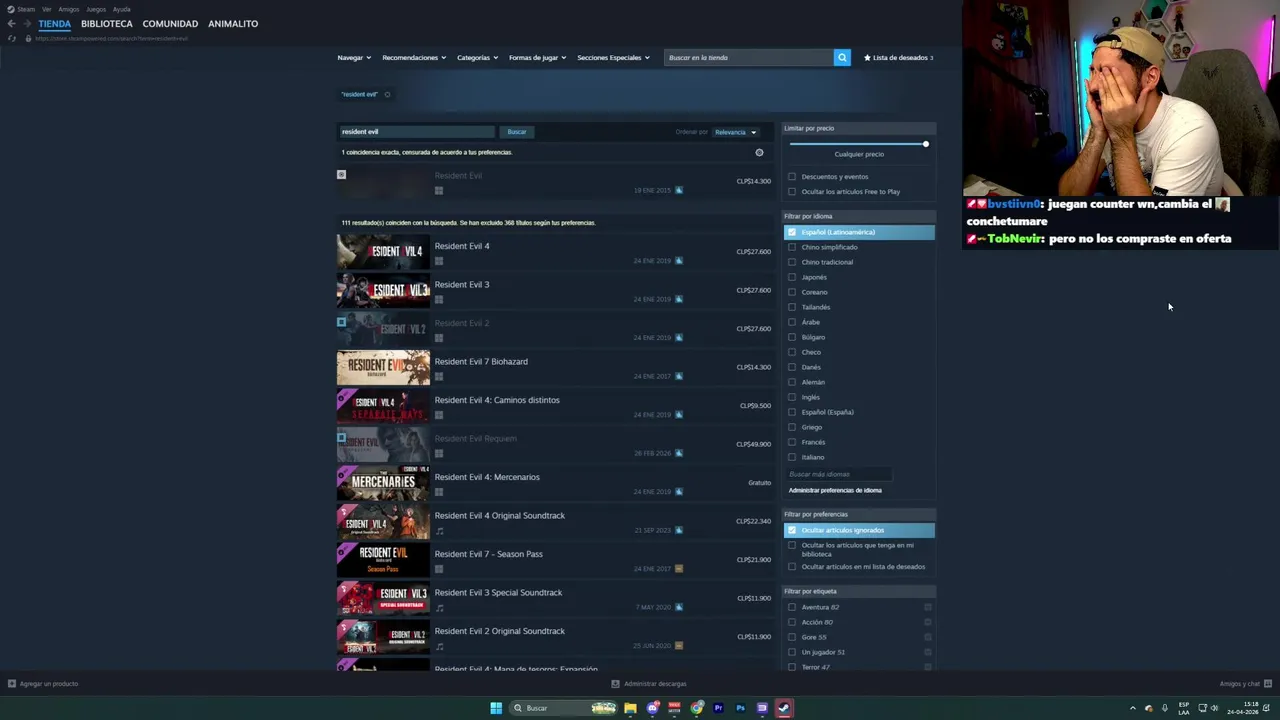
Task: Open Lista de deseados
Action: click(898, 57)
